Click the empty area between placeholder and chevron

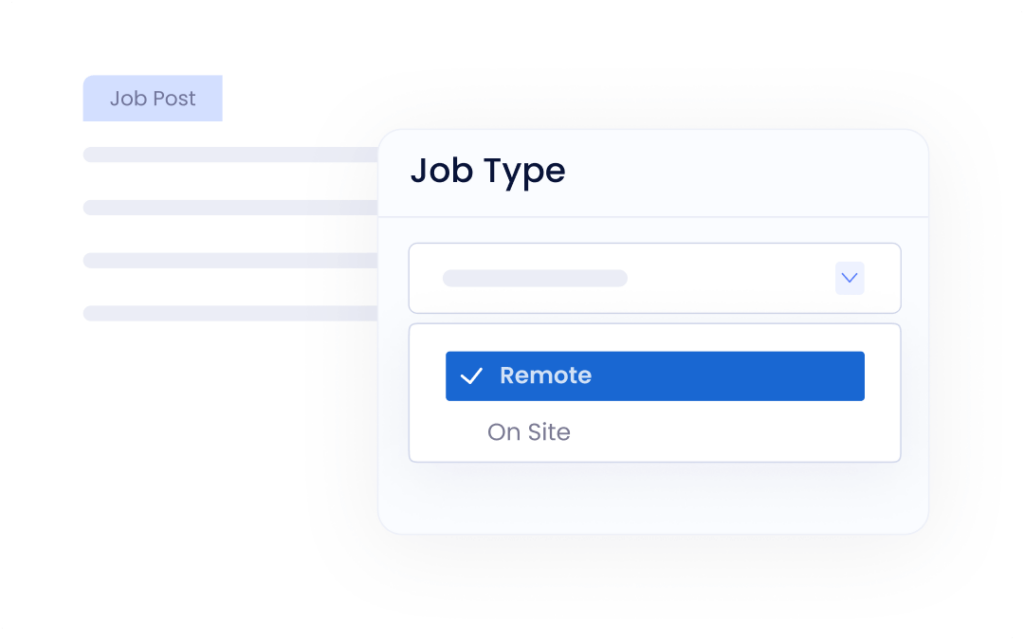tap(730, 278)
